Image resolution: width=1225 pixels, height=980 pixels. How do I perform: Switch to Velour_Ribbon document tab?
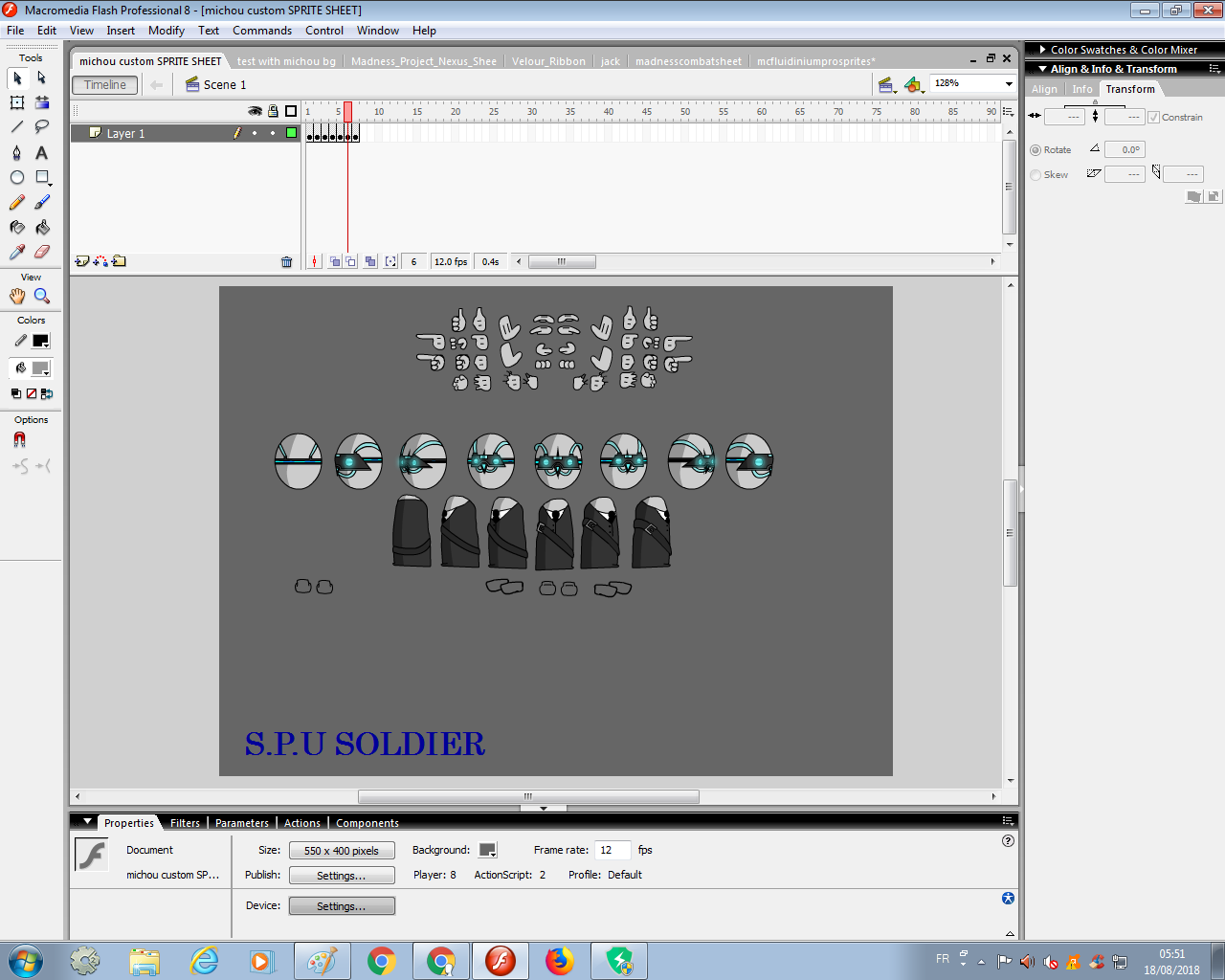(x=548, y=61)
